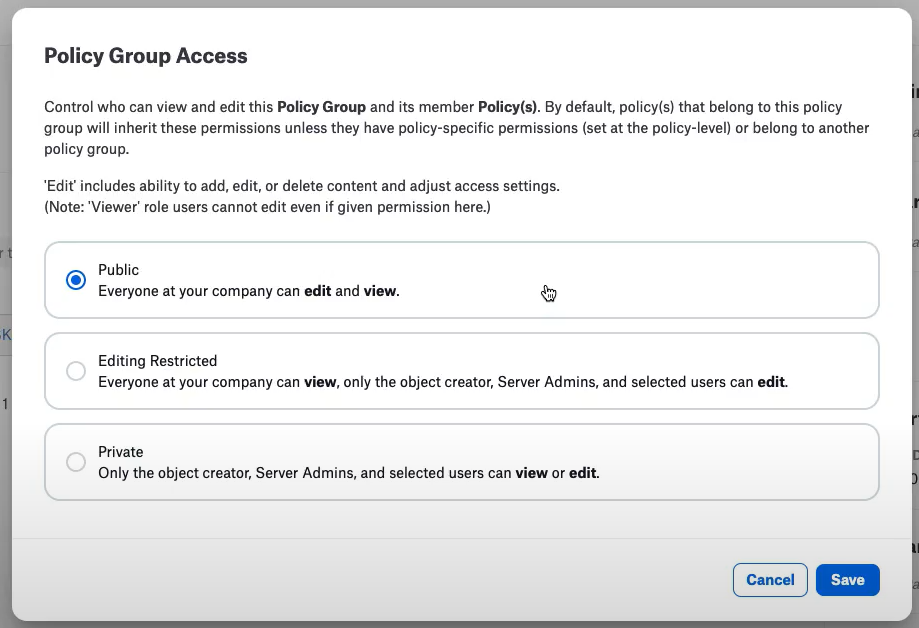The height and width of the screenshot is (628, 919).
Task: Click the bold 'view' word in Private option
Action: coord(532,473)
